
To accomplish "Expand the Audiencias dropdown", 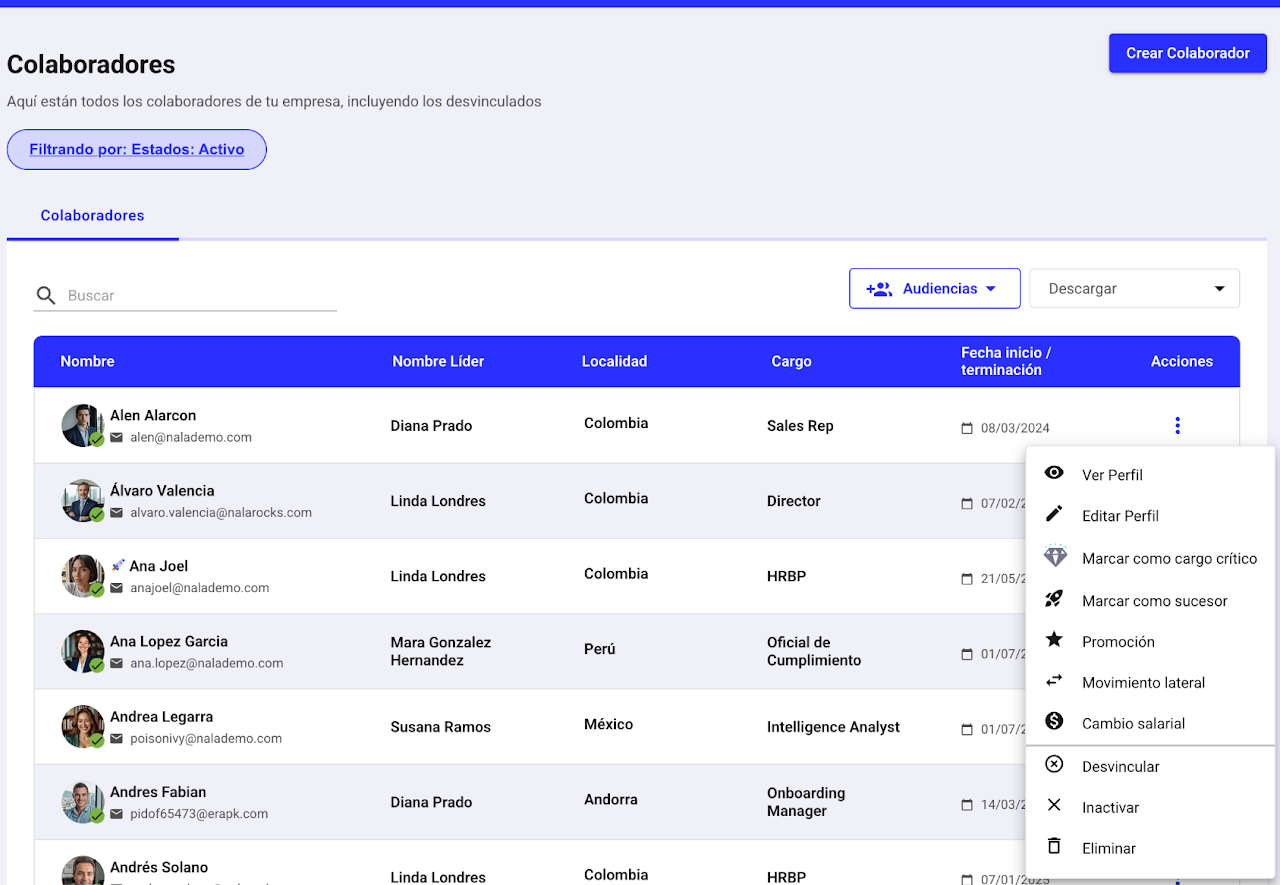I will pos(934,289).
